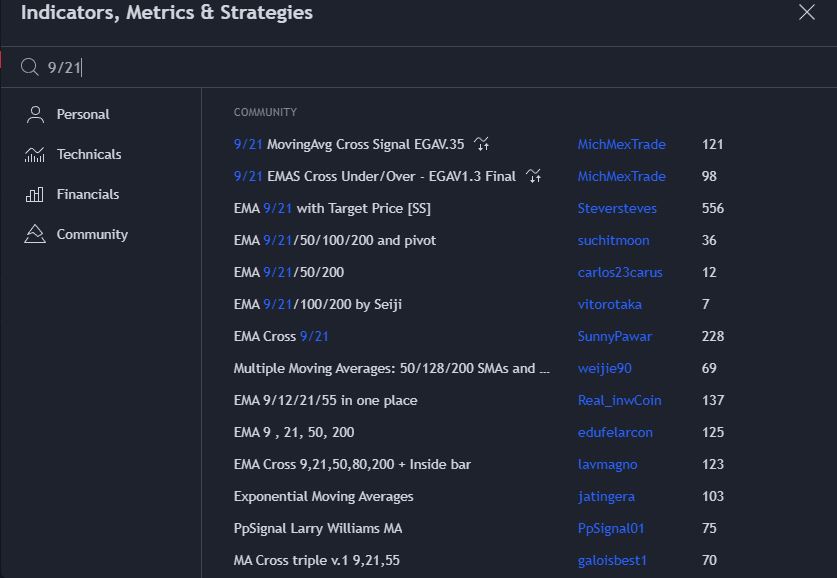Image resolution: width=837 pixels, height=578 pixels.
Task: Select PpSignal Larry Williams MA indicator
Action: coord(317,528)
